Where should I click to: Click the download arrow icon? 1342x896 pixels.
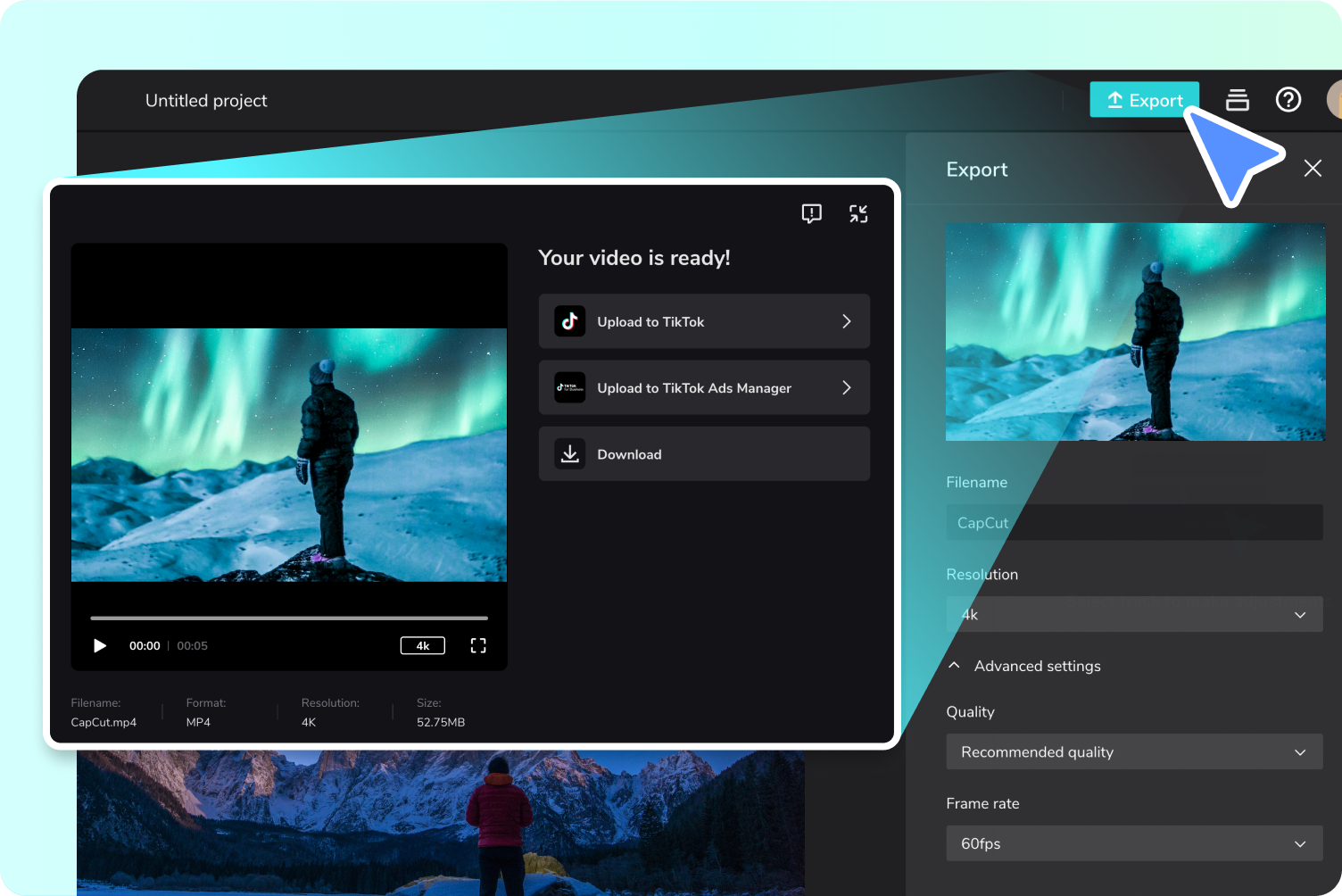click(x=570, y=453)
